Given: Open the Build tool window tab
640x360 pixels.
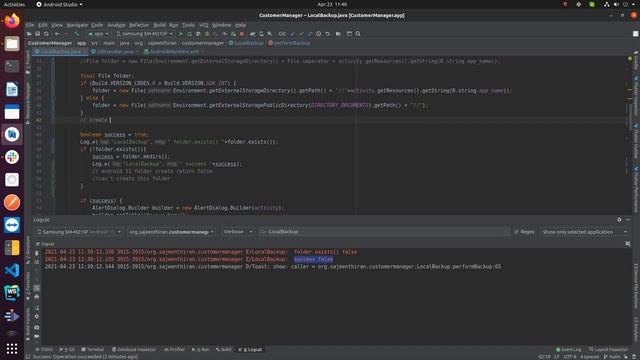Looking at the screenshot, I should click(x=223, y=350).
